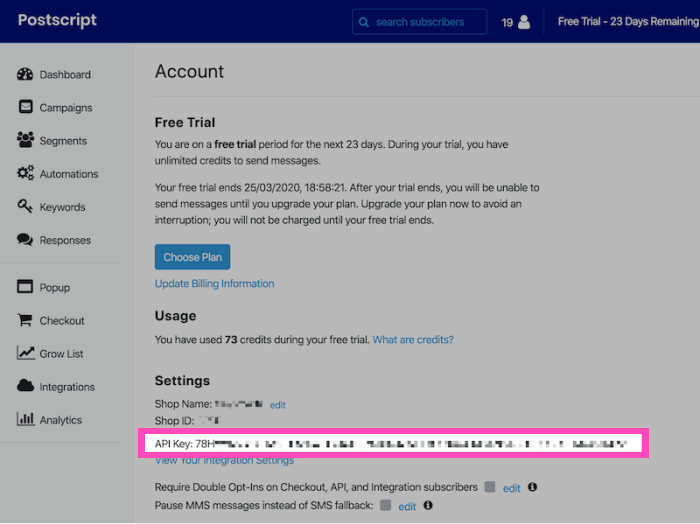The width and height of the screenshot is (700, 524).
Task: Toggle Require Double Opt-Ins checkbox
Action: click(489, 487)
